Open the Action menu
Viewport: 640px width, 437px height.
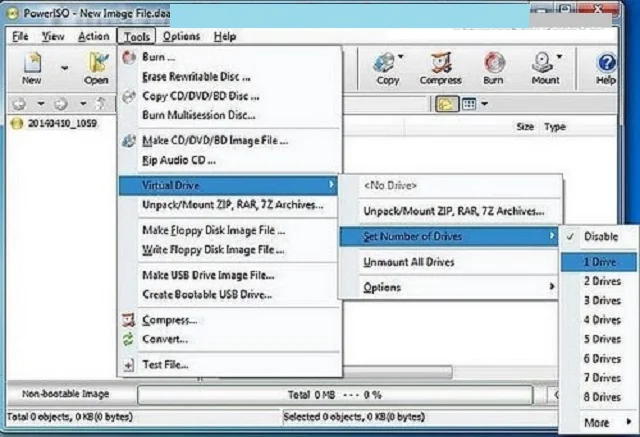pyautogui.click(x=93, y=37)
